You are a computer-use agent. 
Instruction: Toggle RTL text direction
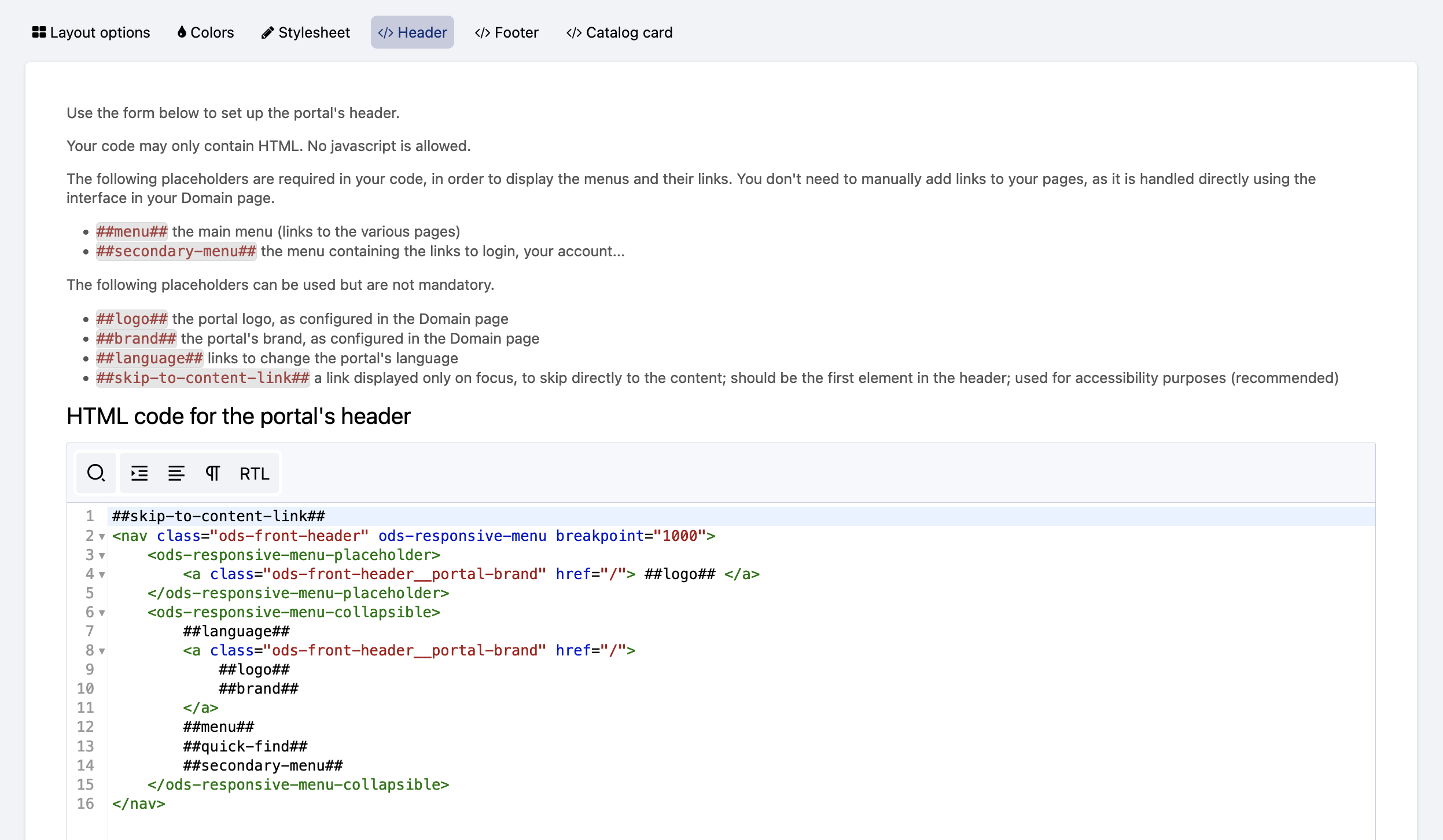255,474
